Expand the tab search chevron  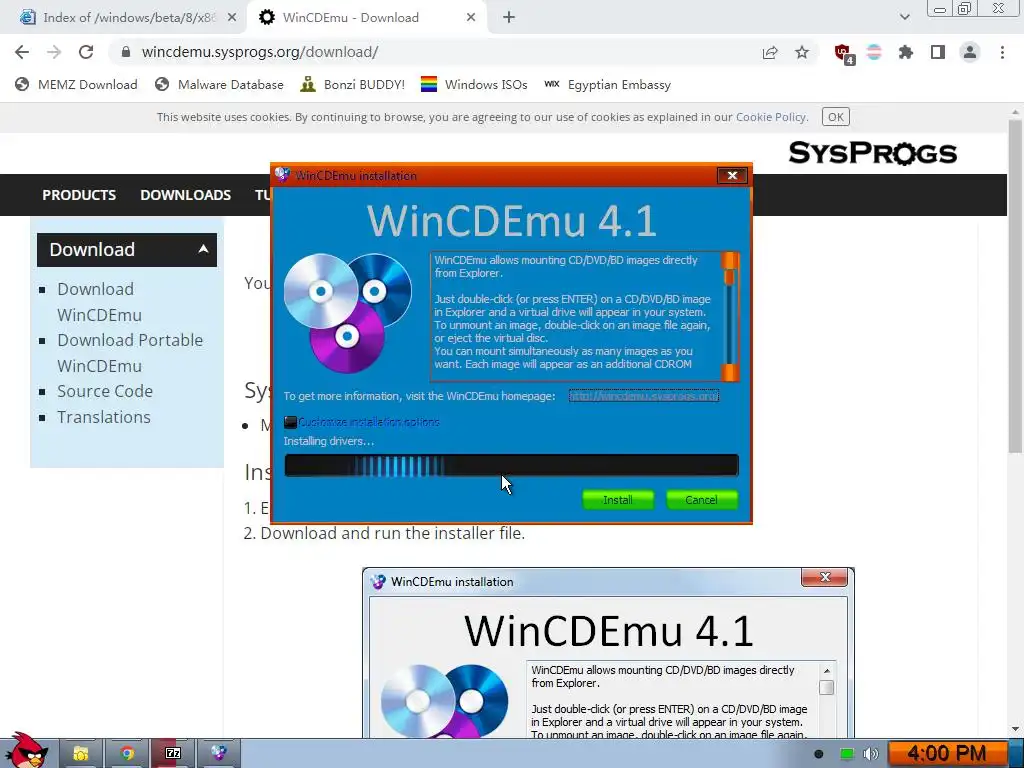click(904, 18)
